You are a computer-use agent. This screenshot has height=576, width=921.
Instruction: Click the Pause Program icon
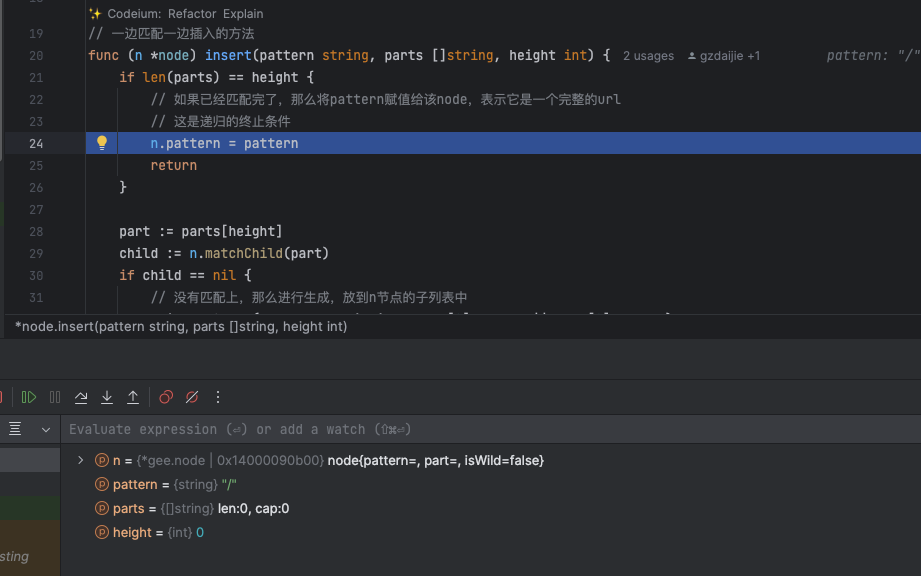(x=55, y=397)
